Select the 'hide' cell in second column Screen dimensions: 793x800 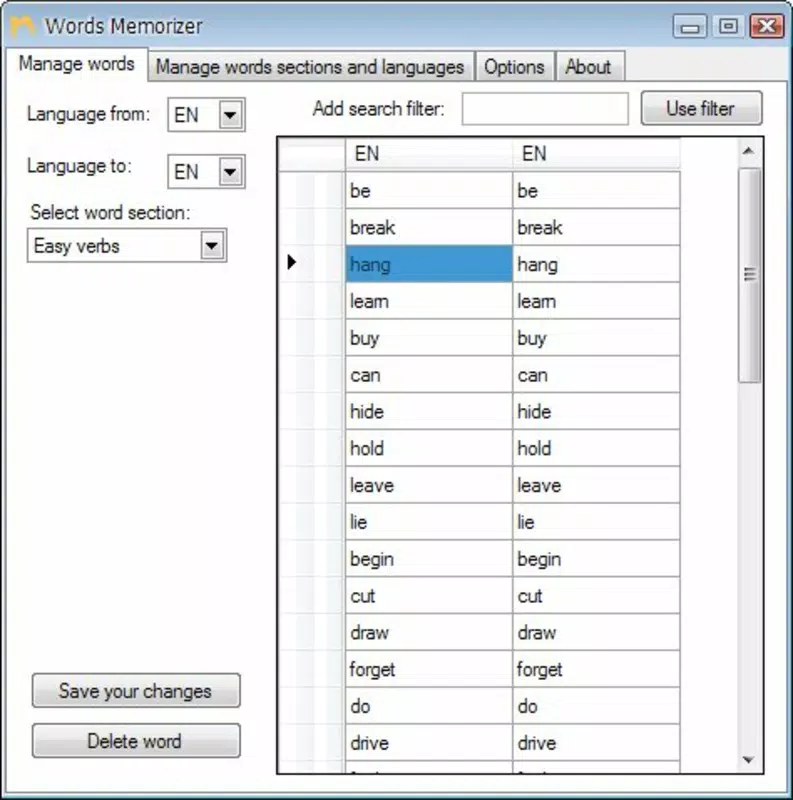coord(596,411)
